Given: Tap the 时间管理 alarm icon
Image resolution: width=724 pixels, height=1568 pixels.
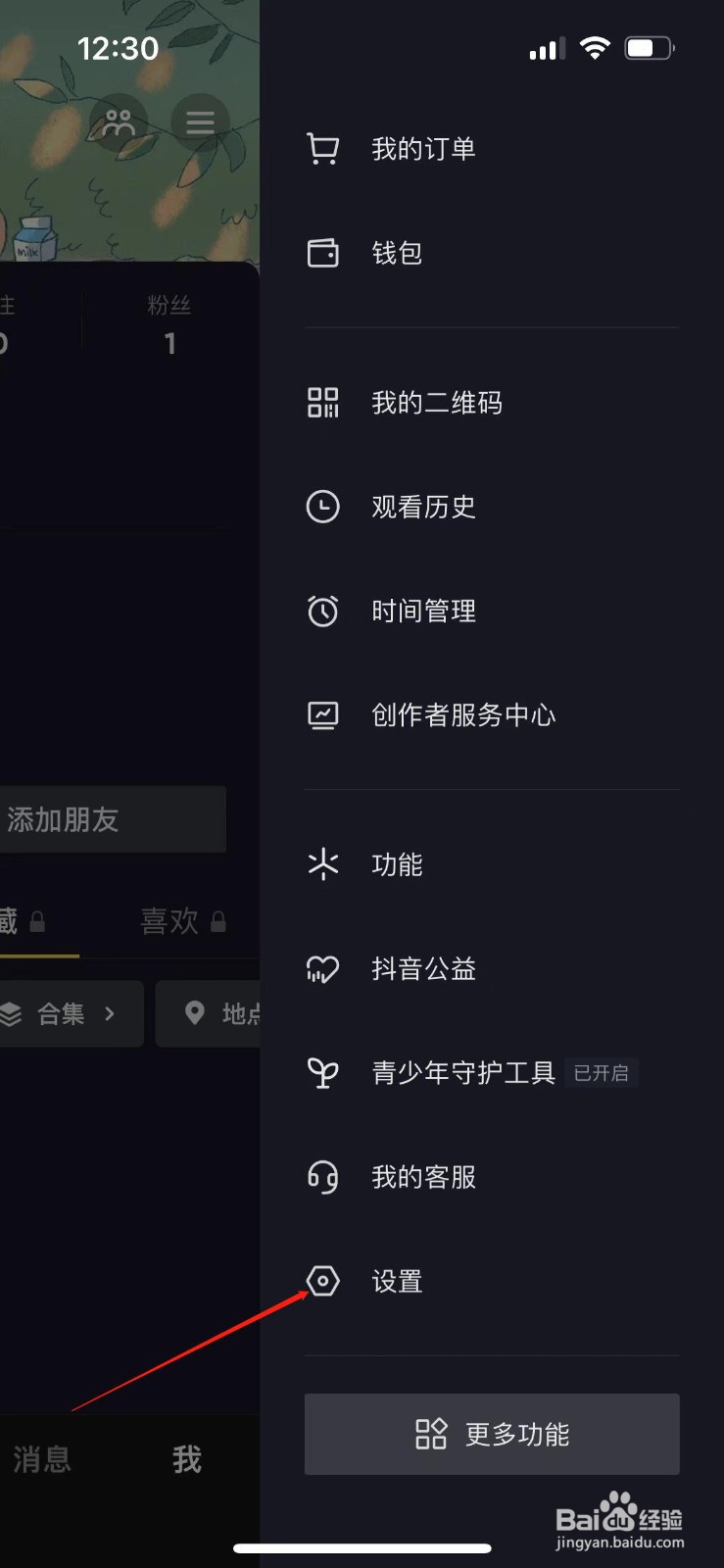Looking at the screenshot, I should coord(323,611).
